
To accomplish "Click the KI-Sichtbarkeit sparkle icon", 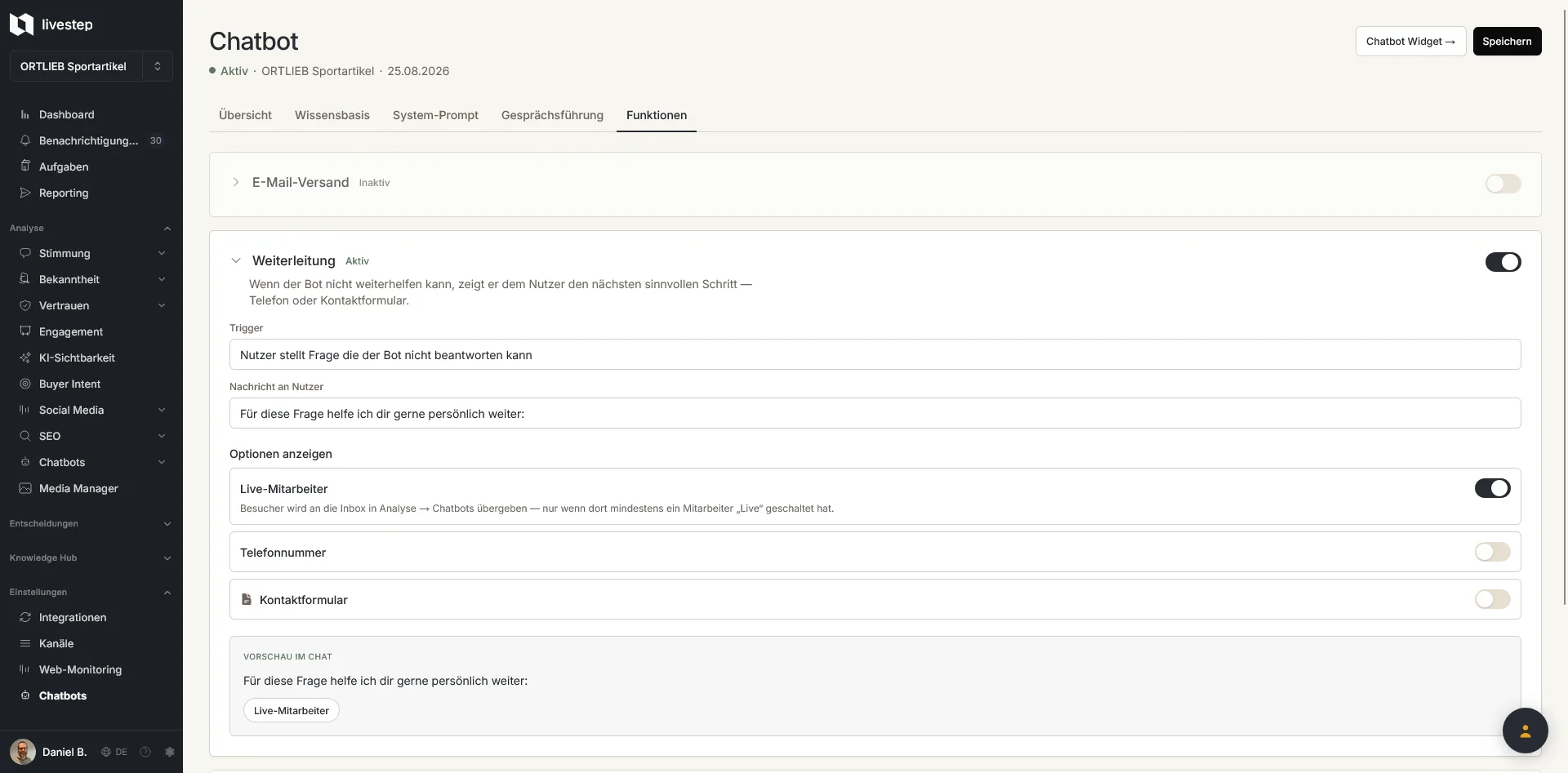I will (x=25, y=358).
